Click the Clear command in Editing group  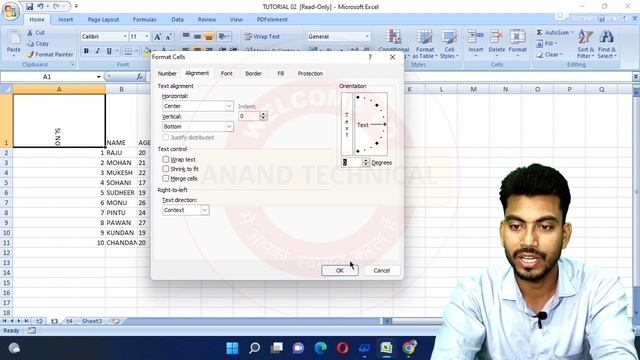click(550, 54)
